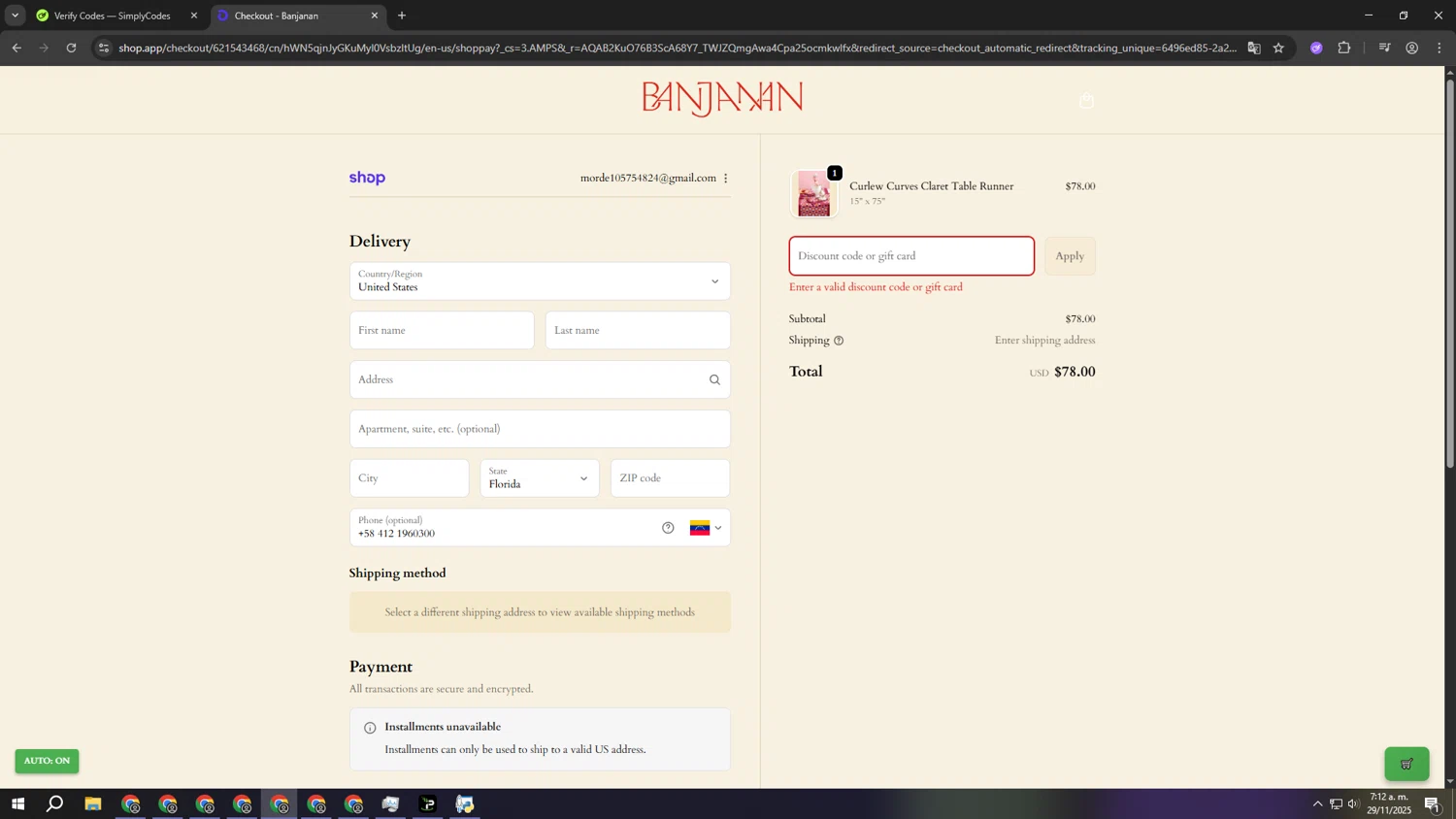Open the Chrome three-dot menu

[x=1439, y=48]
